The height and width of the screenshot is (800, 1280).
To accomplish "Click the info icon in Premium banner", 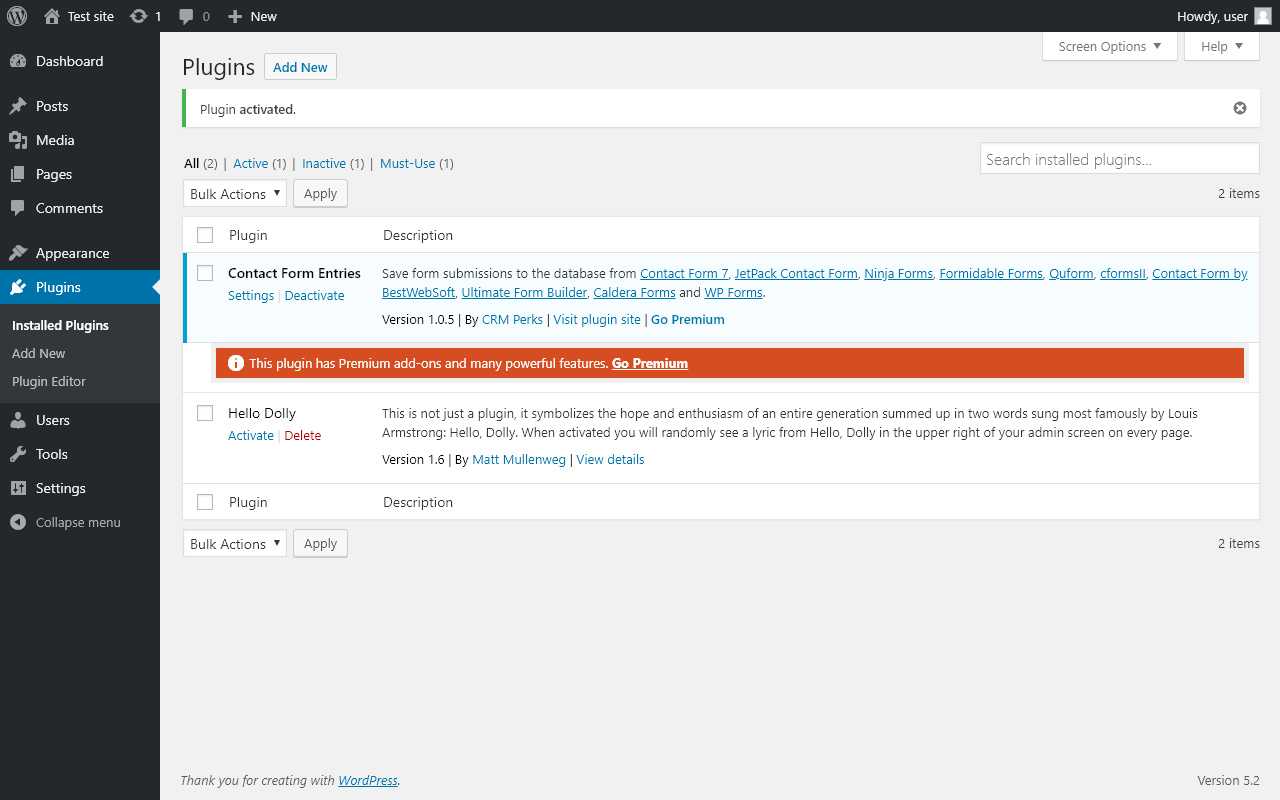I will (x=236, y=363).
